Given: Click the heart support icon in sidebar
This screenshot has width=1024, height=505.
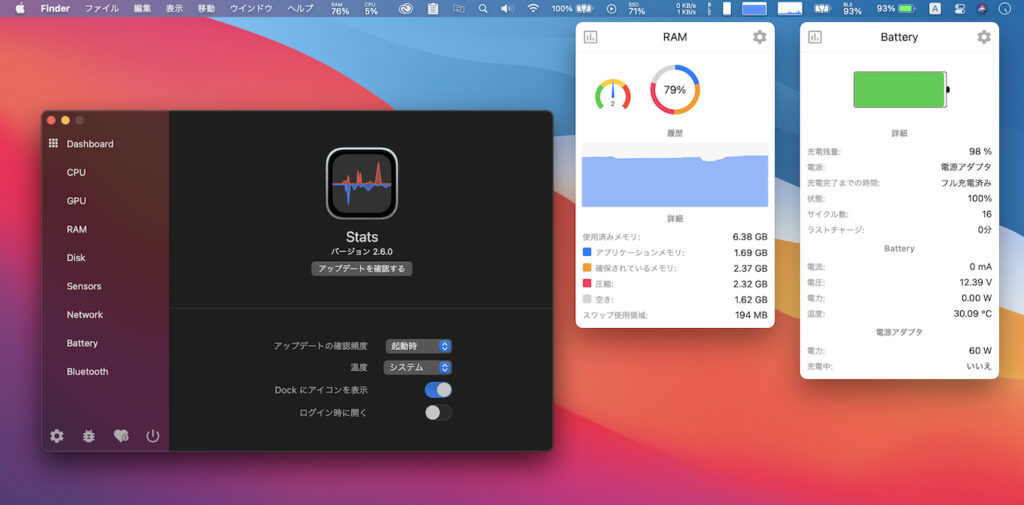Looking at the screenshot, I should tap(121, 436).
